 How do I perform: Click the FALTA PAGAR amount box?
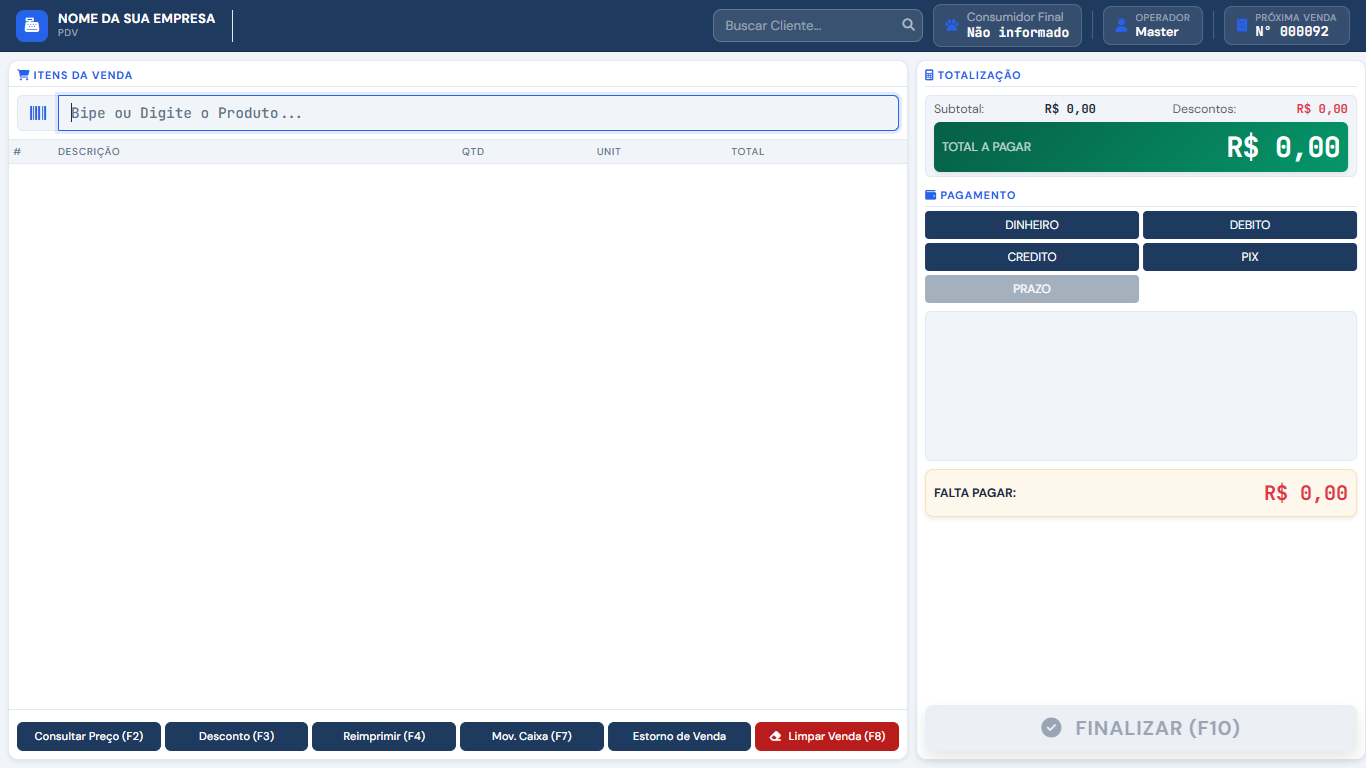[1141, 493]
